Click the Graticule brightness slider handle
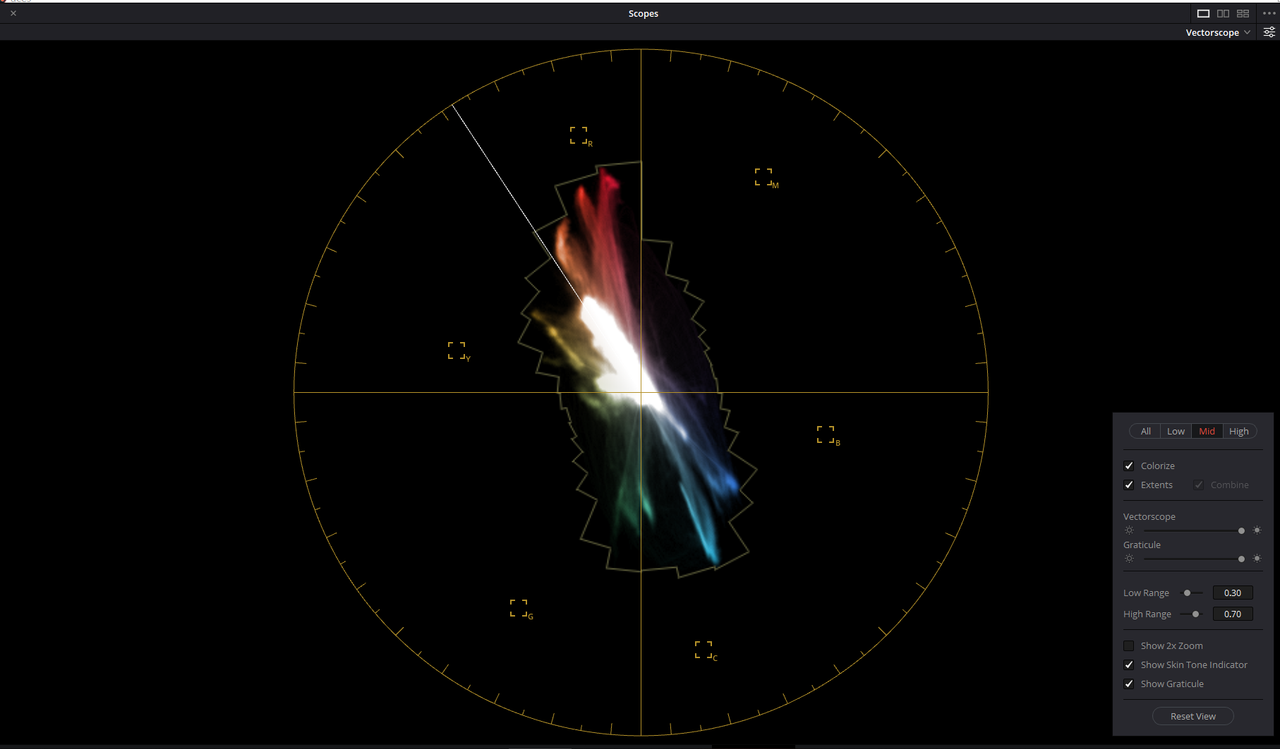Screen dimensions: 1280x749 coord(1242,559)
